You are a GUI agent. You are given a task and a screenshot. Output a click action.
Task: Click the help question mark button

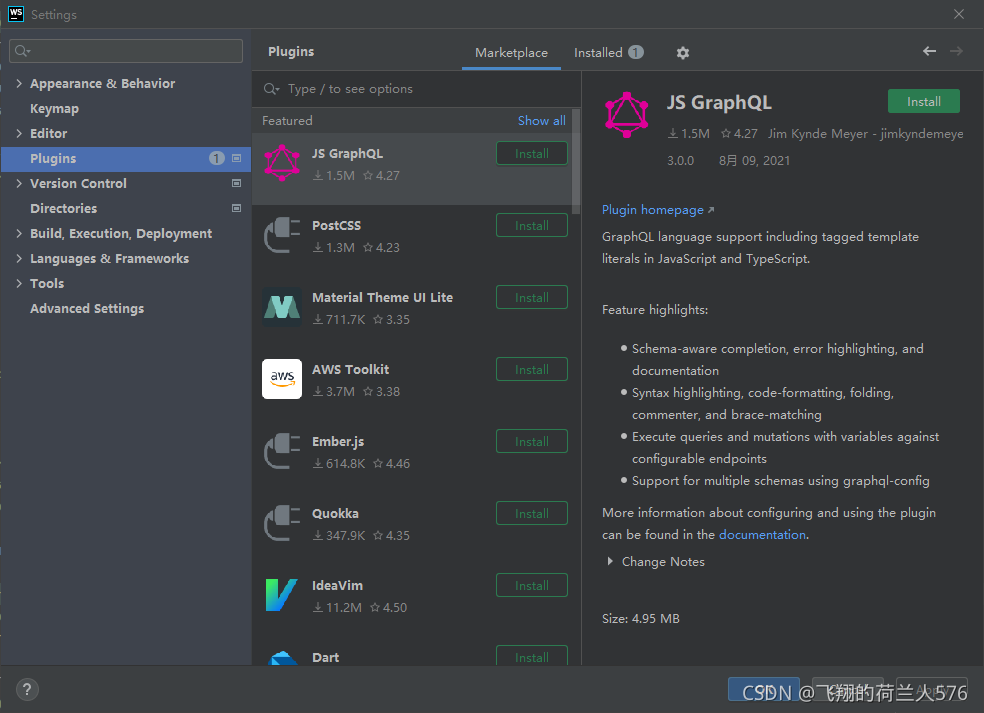click(x=27, y=690)
